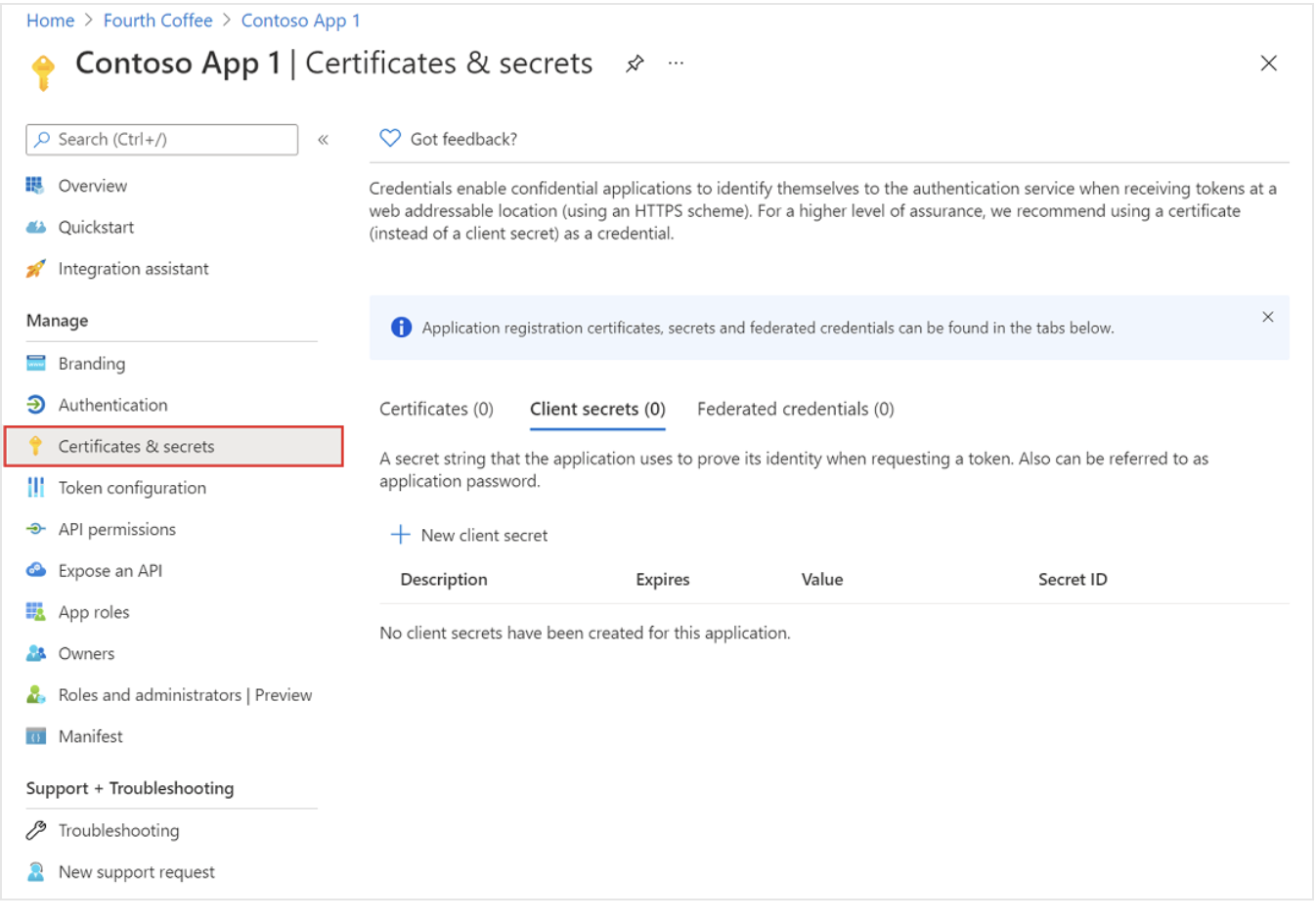
Task: Dismiss the information banner
Action: (x=1267, y=317)
